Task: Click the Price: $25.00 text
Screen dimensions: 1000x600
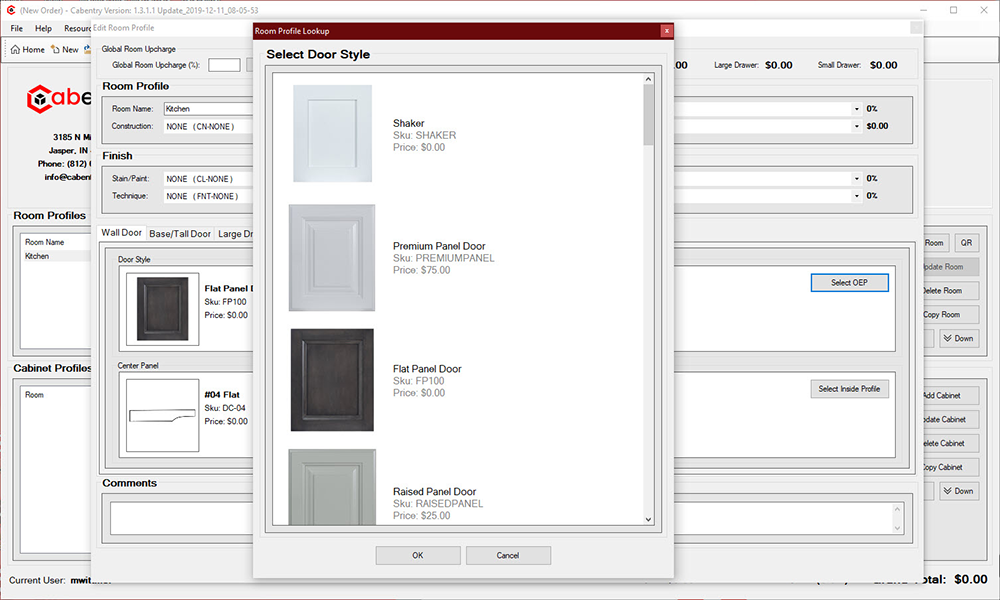Action: (421, 516)
